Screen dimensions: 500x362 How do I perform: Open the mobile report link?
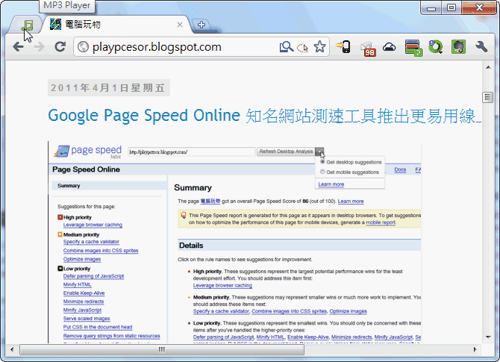pyautogui.click(x=381, y=222)
